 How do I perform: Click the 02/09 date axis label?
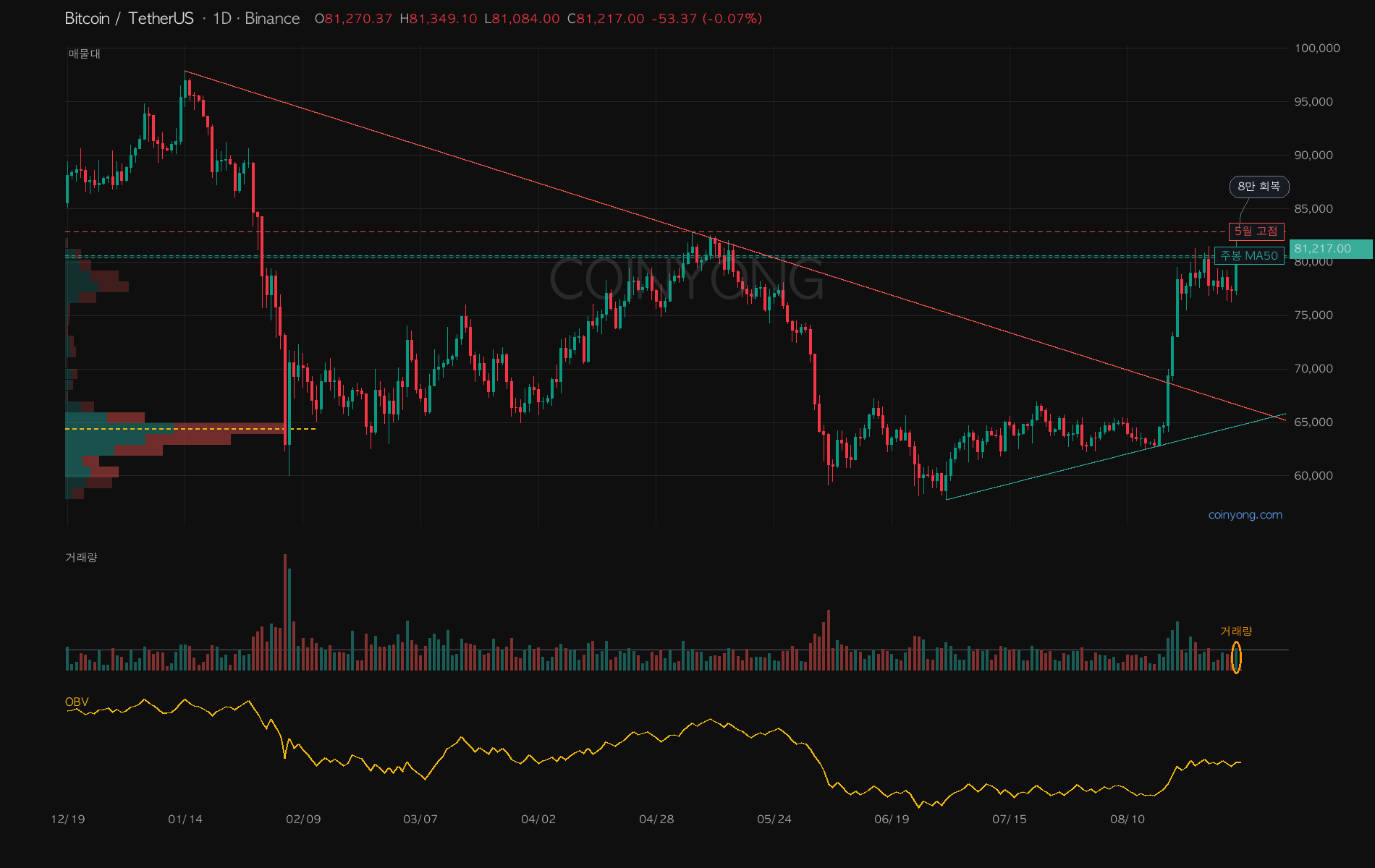[303, 820]
